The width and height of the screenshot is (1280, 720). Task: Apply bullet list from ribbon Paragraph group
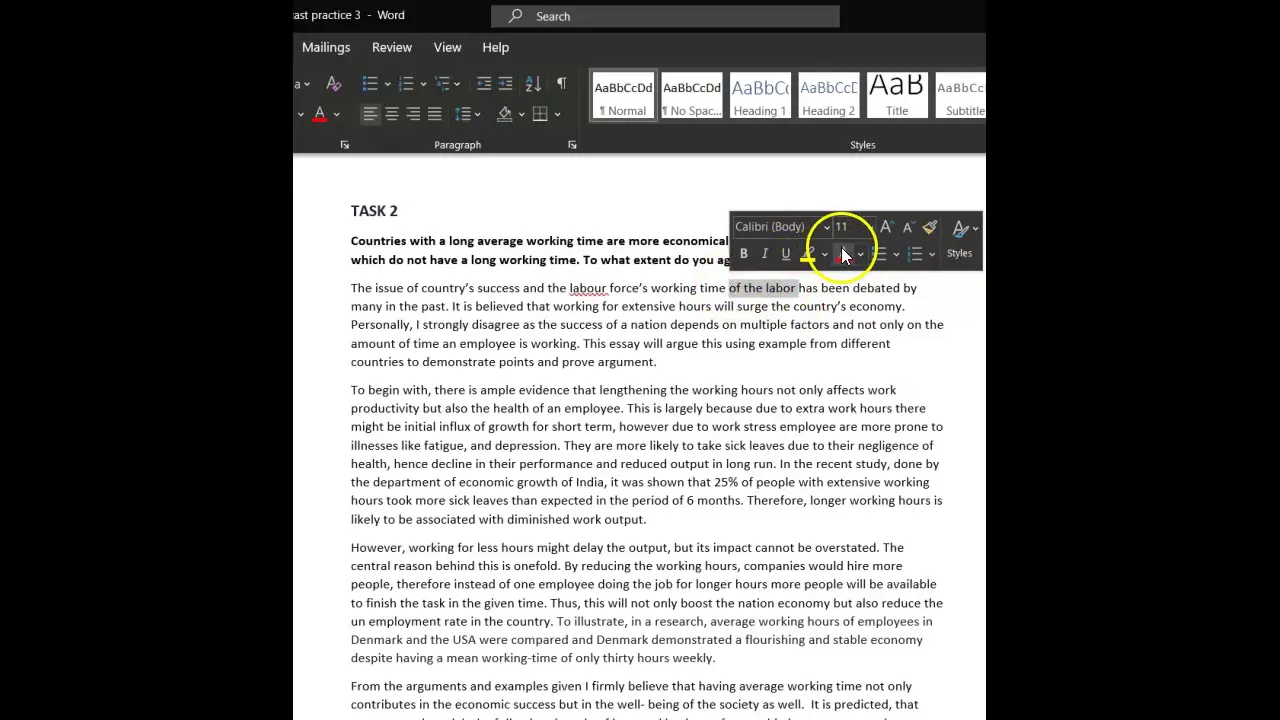coord(370,84)
